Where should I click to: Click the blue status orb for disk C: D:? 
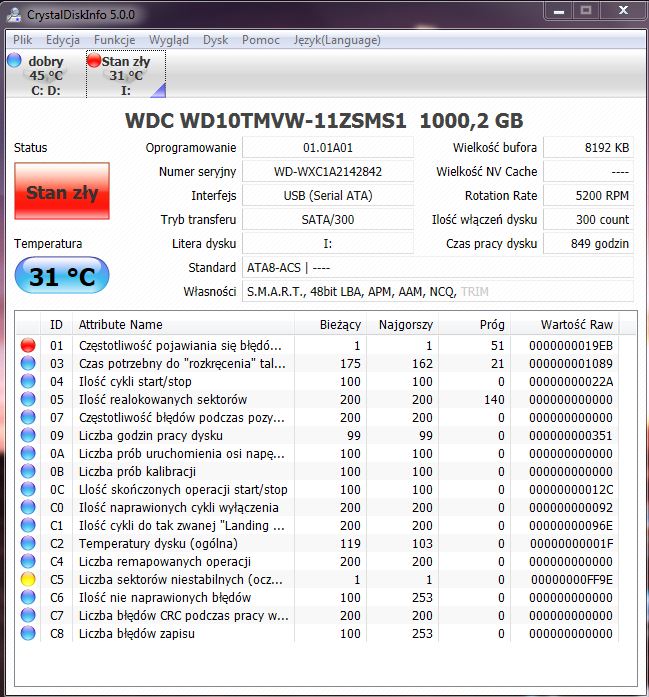click(x=15, y=60)
